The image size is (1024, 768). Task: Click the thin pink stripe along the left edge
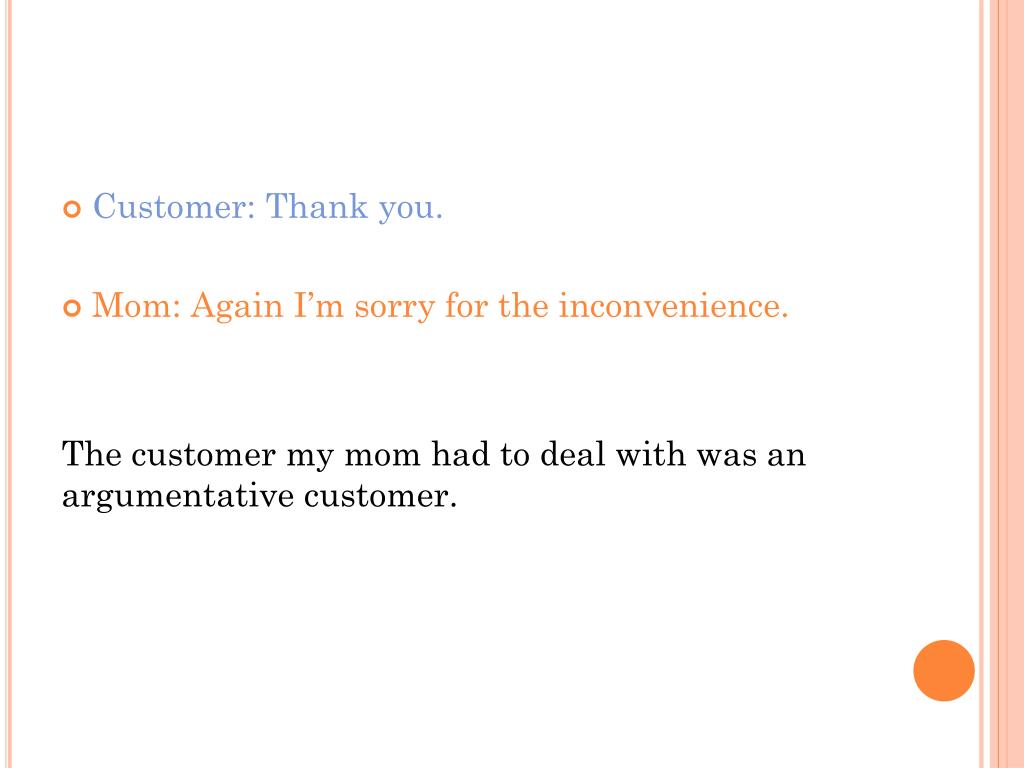pyautogui.click(x=9, y=384)
